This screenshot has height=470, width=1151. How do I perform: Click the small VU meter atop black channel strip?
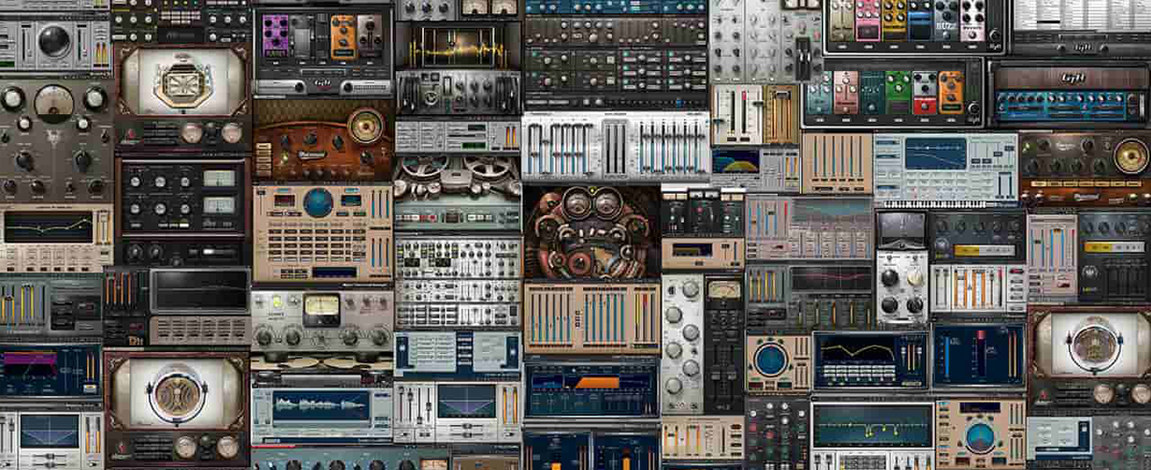[723, 289]
